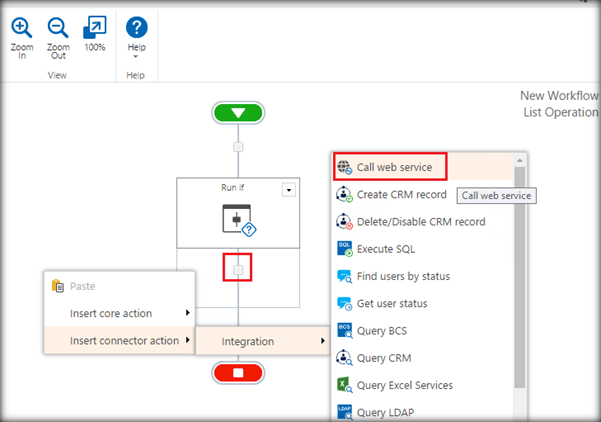
Task: Click the Delete/Disable CRM record icon
Action: click(344, 222)
